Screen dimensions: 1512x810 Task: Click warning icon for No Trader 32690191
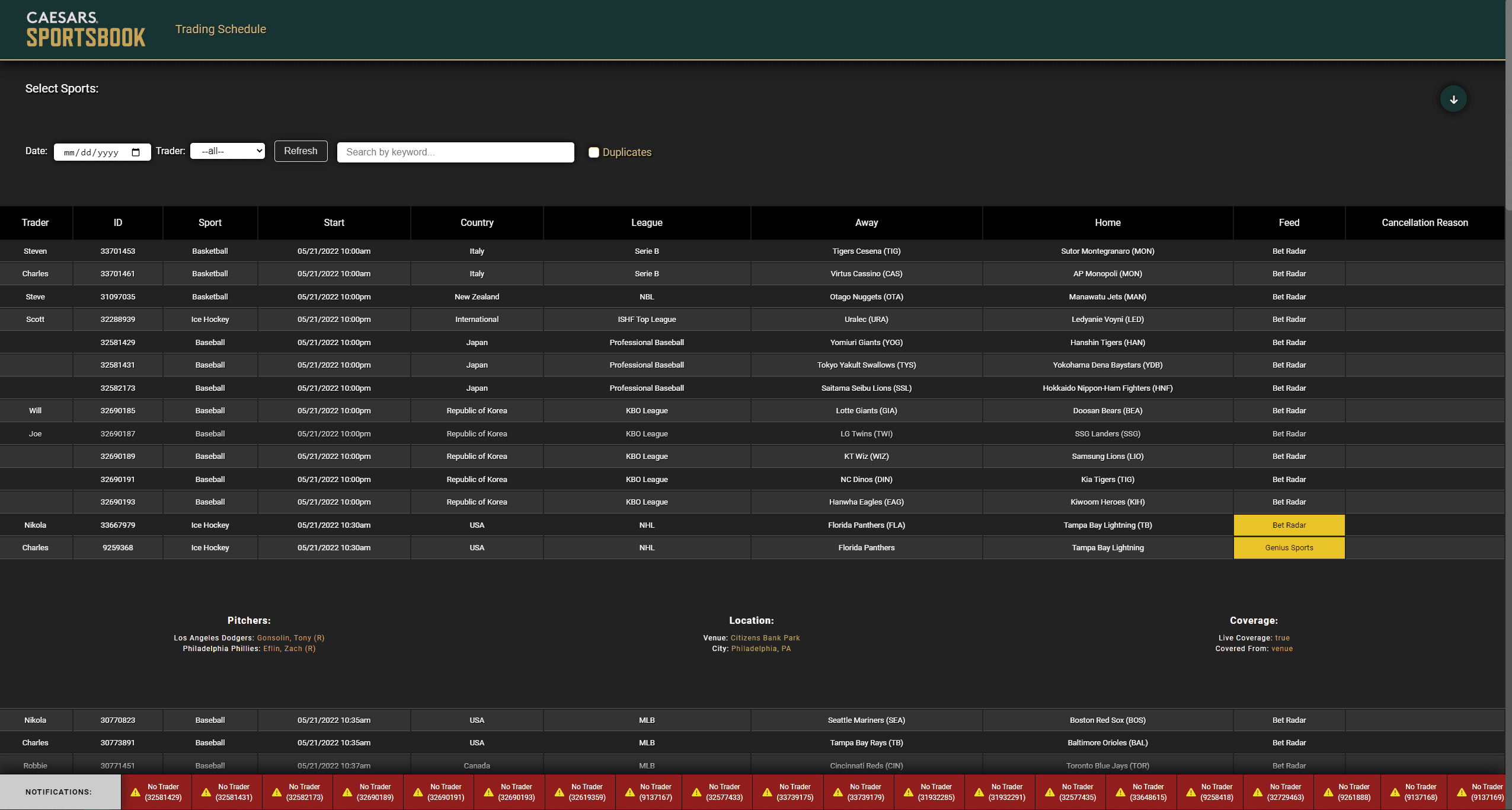point(418,792)
